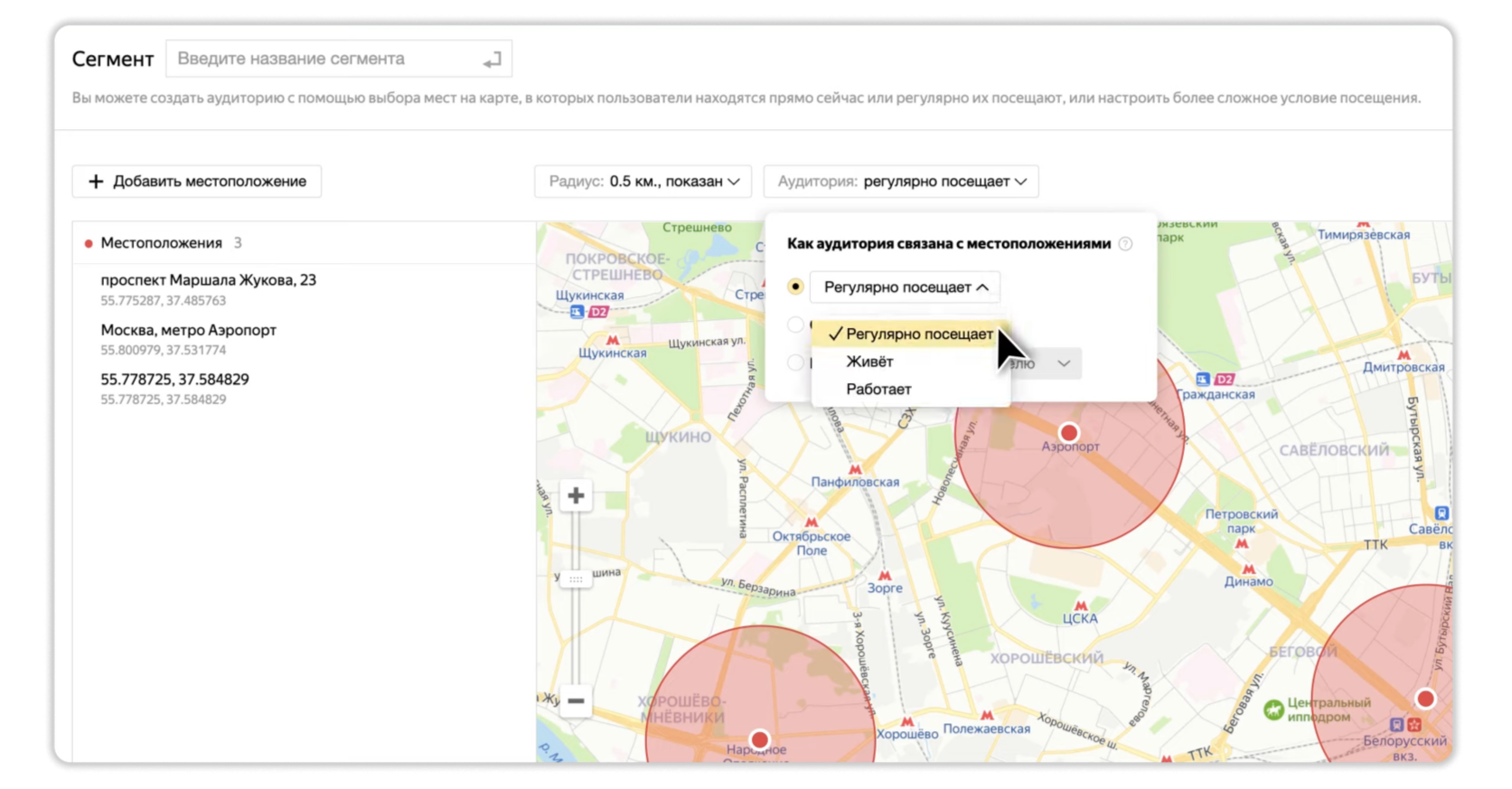Click the ПОКРОВСКОЕ-СТРЕШНЕВО district label
The height and width of the screenshot is (789, 1512).
coord(617,267)
